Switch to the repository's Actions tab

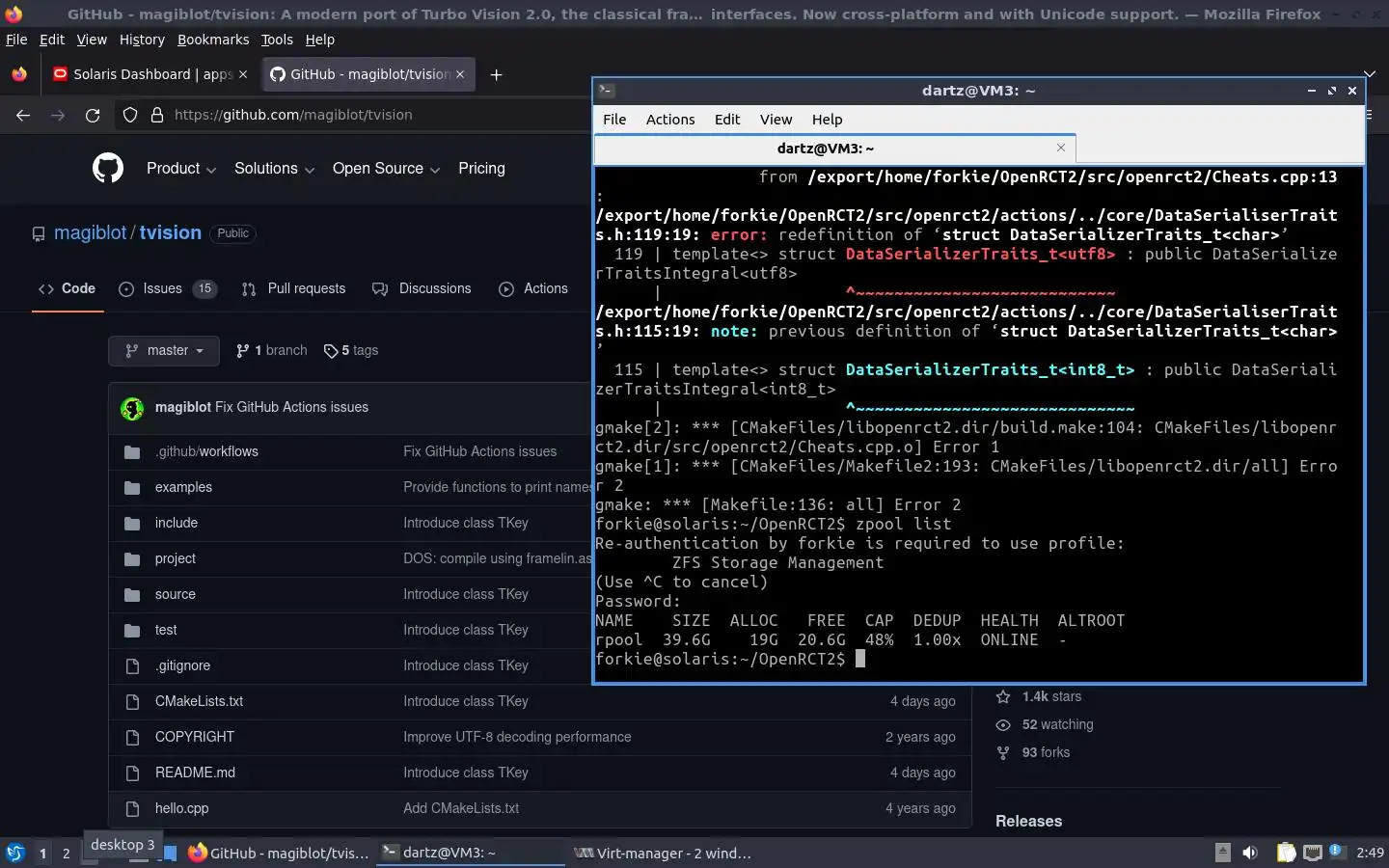click(x=533, y=288)
